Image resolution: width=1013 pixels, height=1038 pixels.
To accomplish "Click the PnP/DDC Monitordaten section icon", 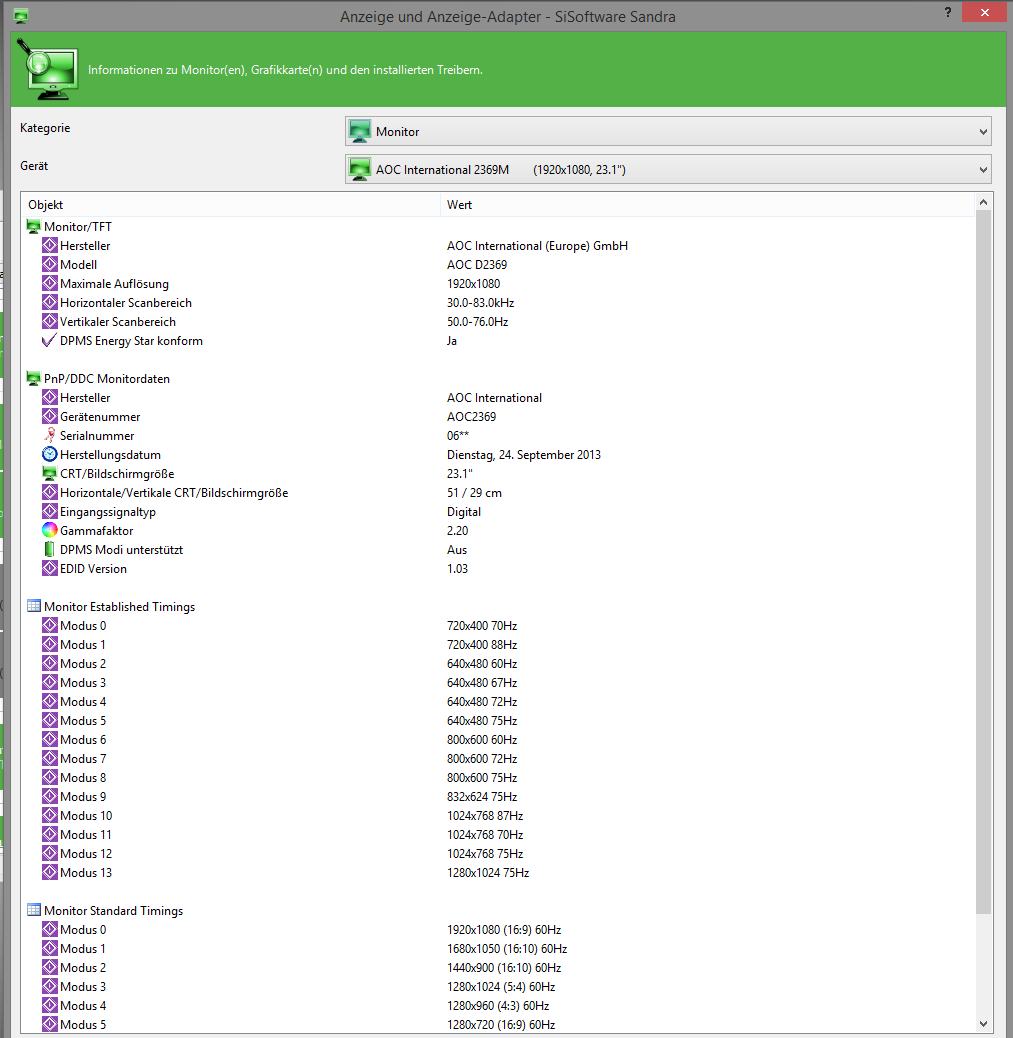I will (33, 379).
